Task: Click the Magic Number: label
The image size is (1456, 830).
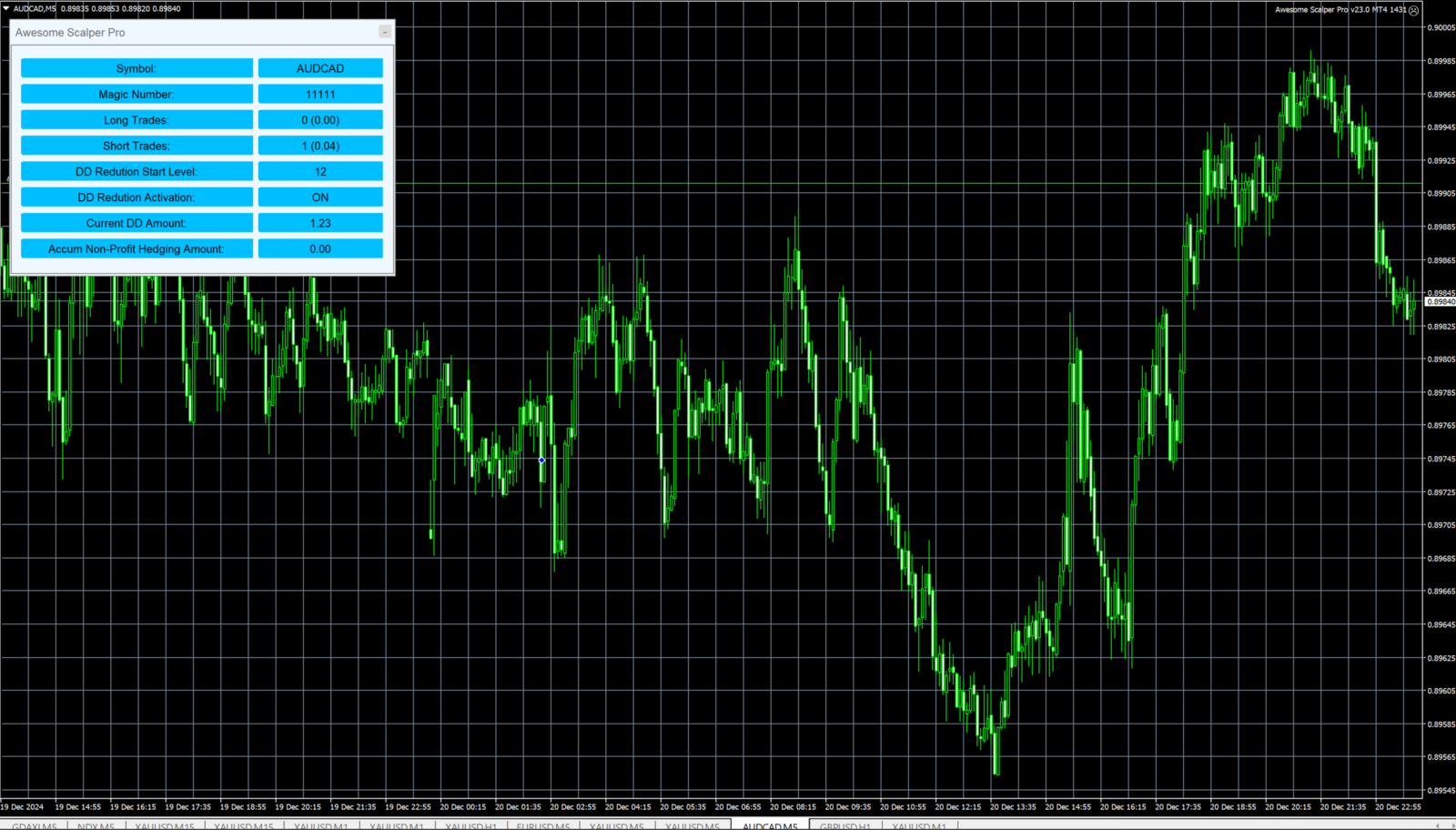Action: [136, 94]
